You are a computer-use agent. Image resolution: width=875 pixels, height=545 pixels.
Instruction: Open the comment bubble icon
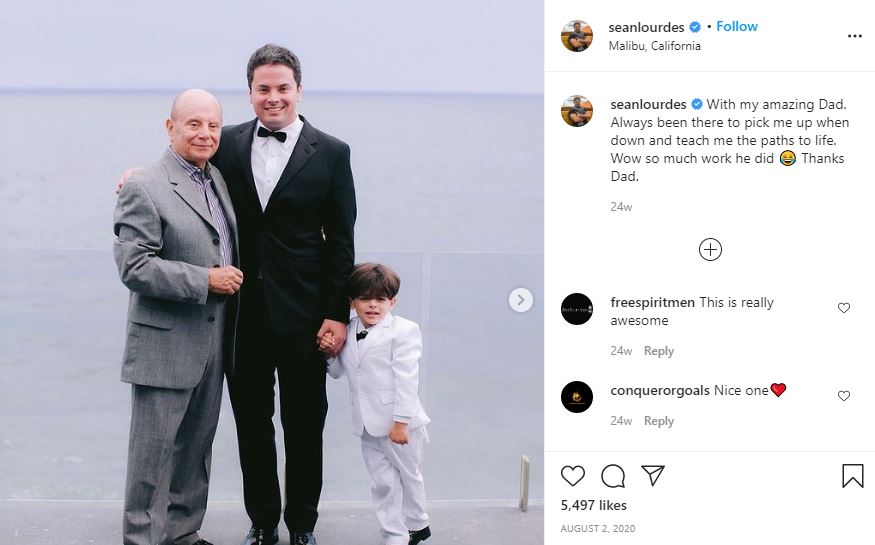point(613,475)
